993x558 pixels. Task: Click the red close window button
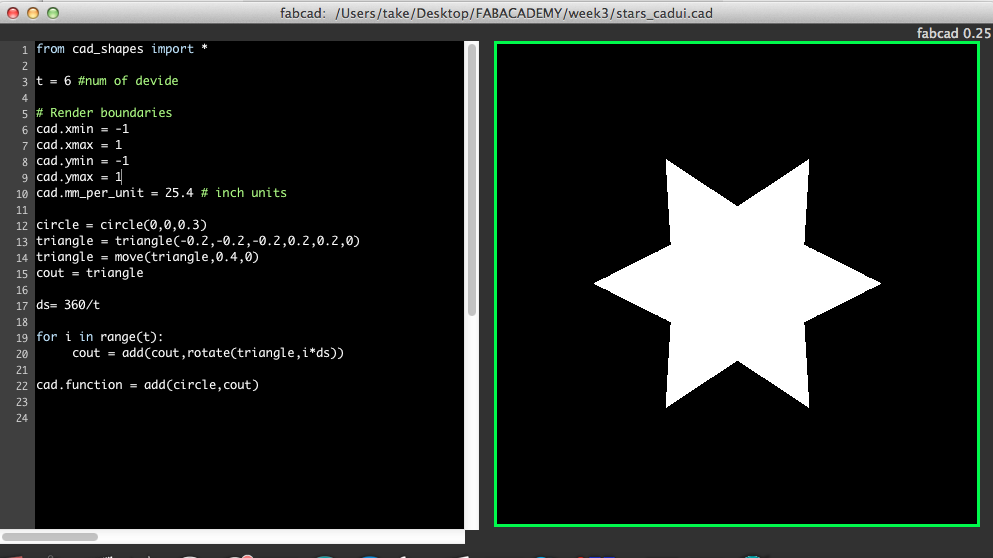(13, 13)
